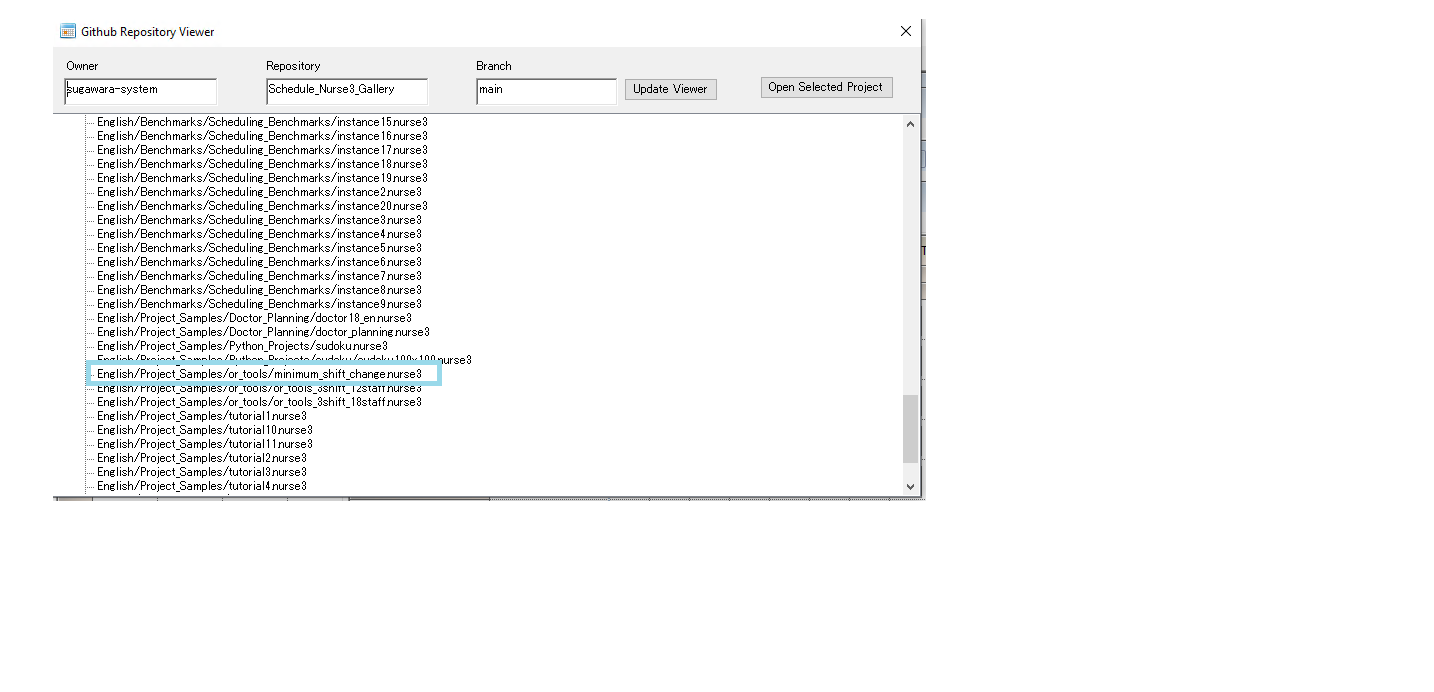Select instance7.nurse3 in the file tree
The image size is (1434, 692).
[x=259, y=276]
